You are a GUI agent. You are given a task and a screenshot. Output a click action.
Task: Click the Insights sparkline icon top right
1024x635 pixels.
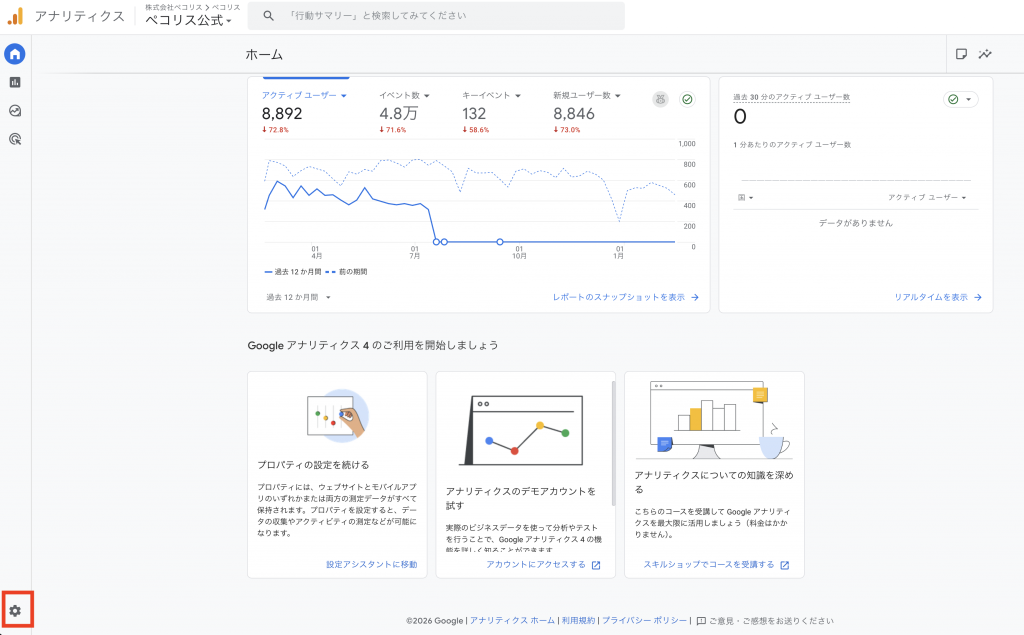(x=985, y=54)
